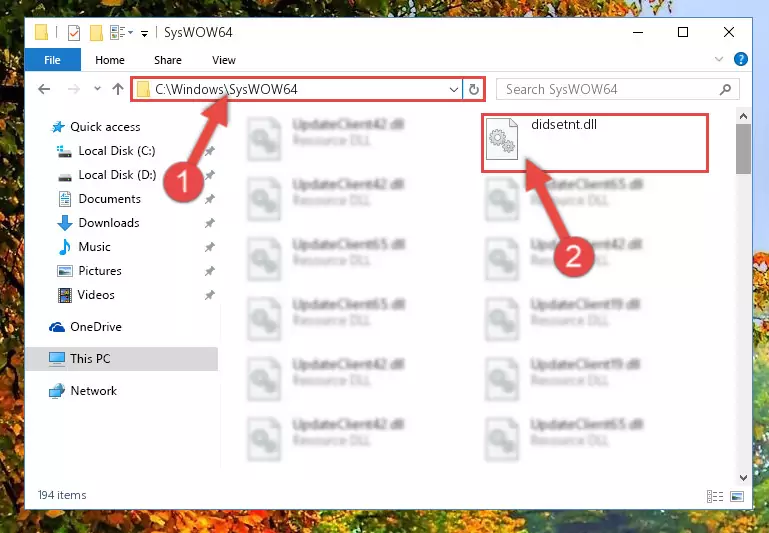The image size is (769, 533).
Task: Open the File menu tab
Action: [x=52, y=60]
